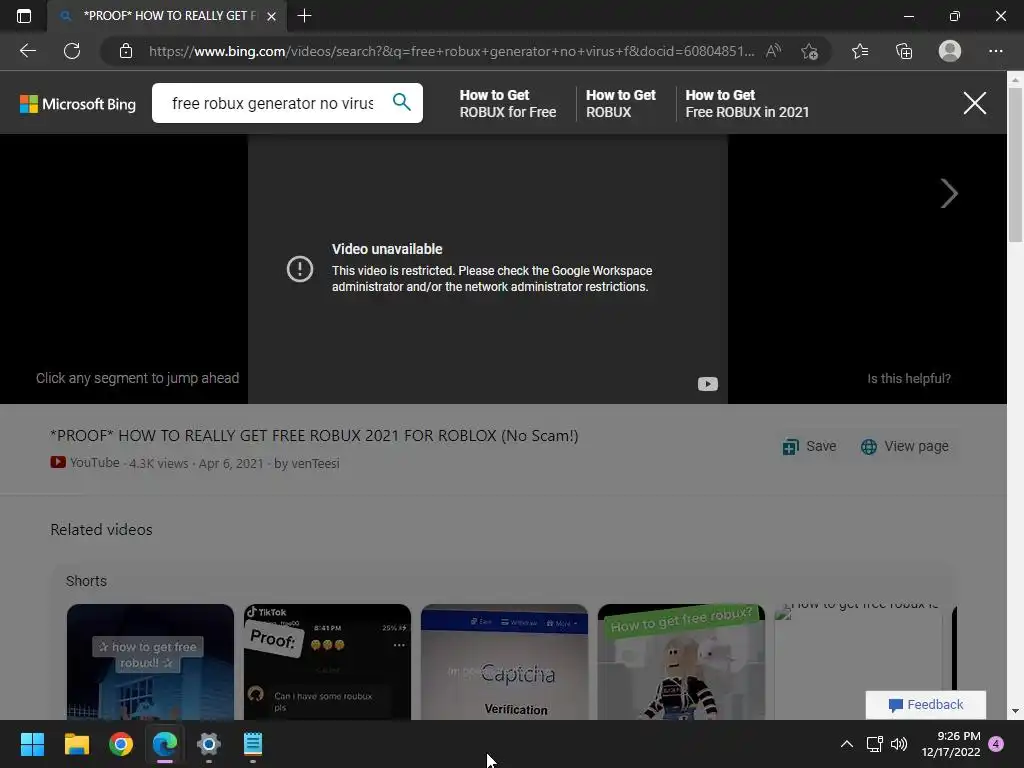Viewport: 1024px width, 768px height.
Task: Click the page vertical scrollbar thumb
Action: click(1015, 165)
